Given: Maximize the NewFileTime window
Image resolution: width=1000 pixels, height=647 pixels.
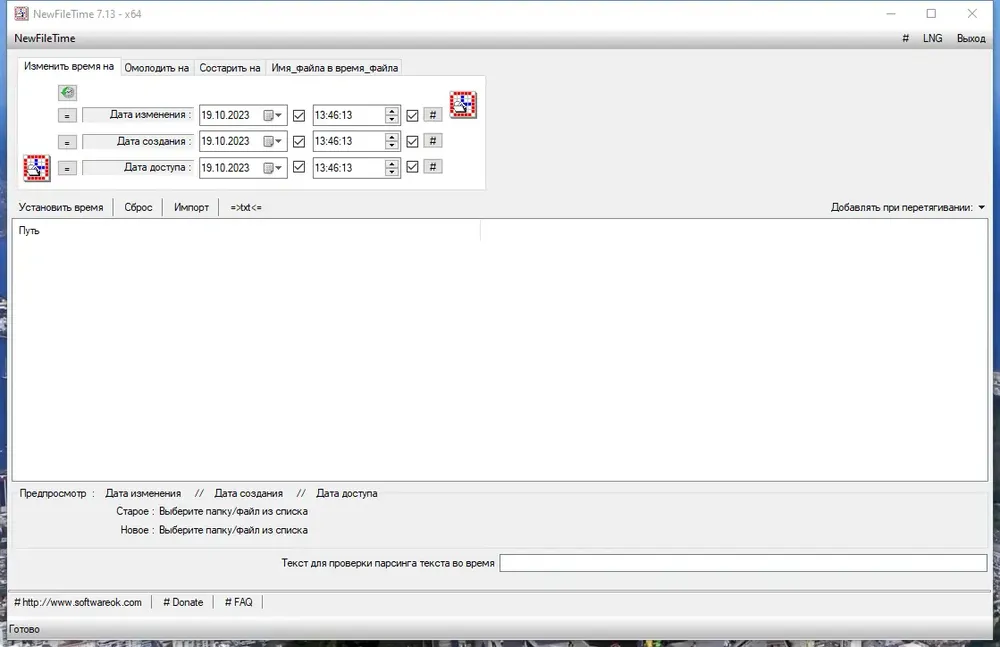Looking at the screenshot, I should coord(931,13).
